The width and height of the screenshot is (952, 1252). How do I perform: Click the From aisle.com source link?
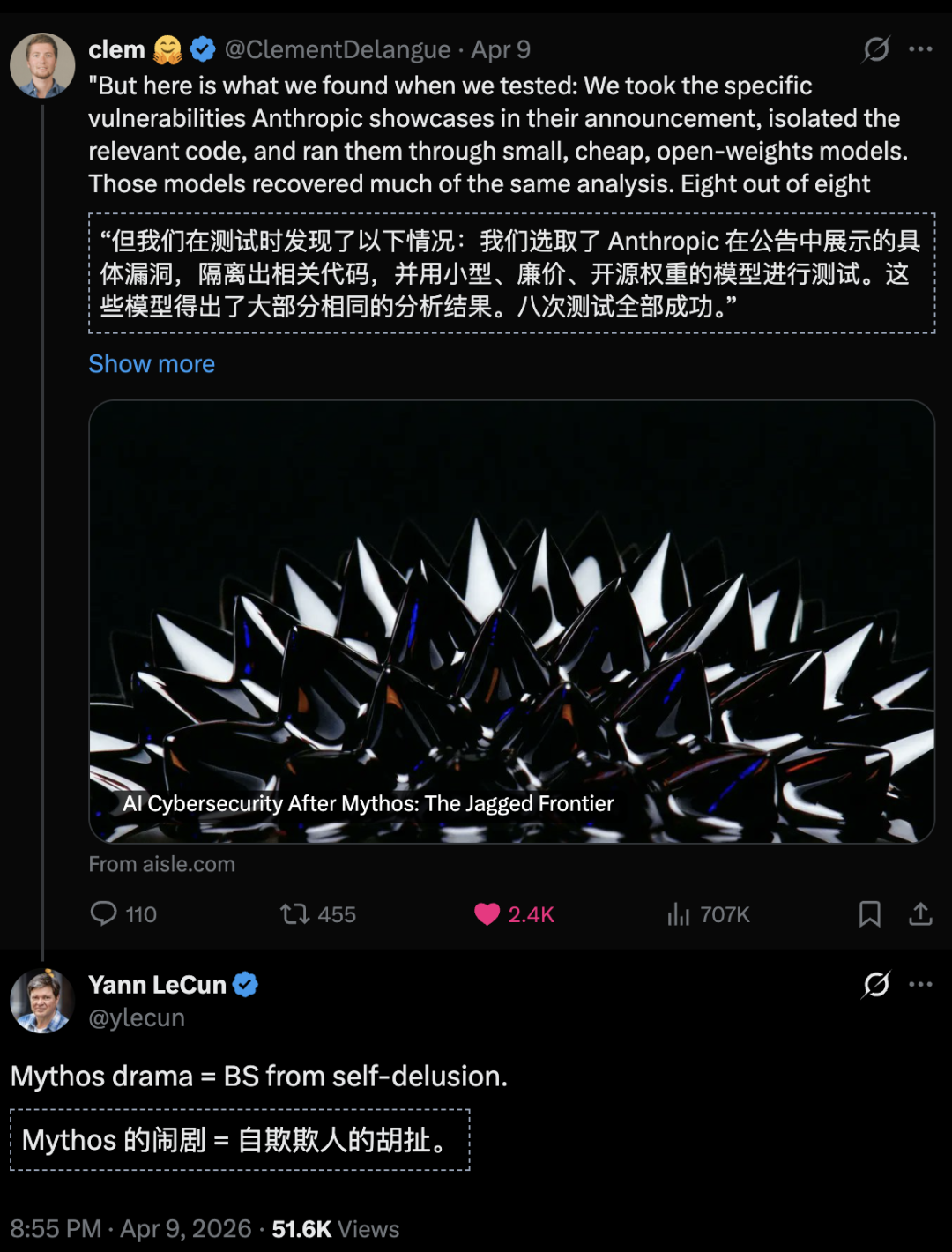point(162,864)
